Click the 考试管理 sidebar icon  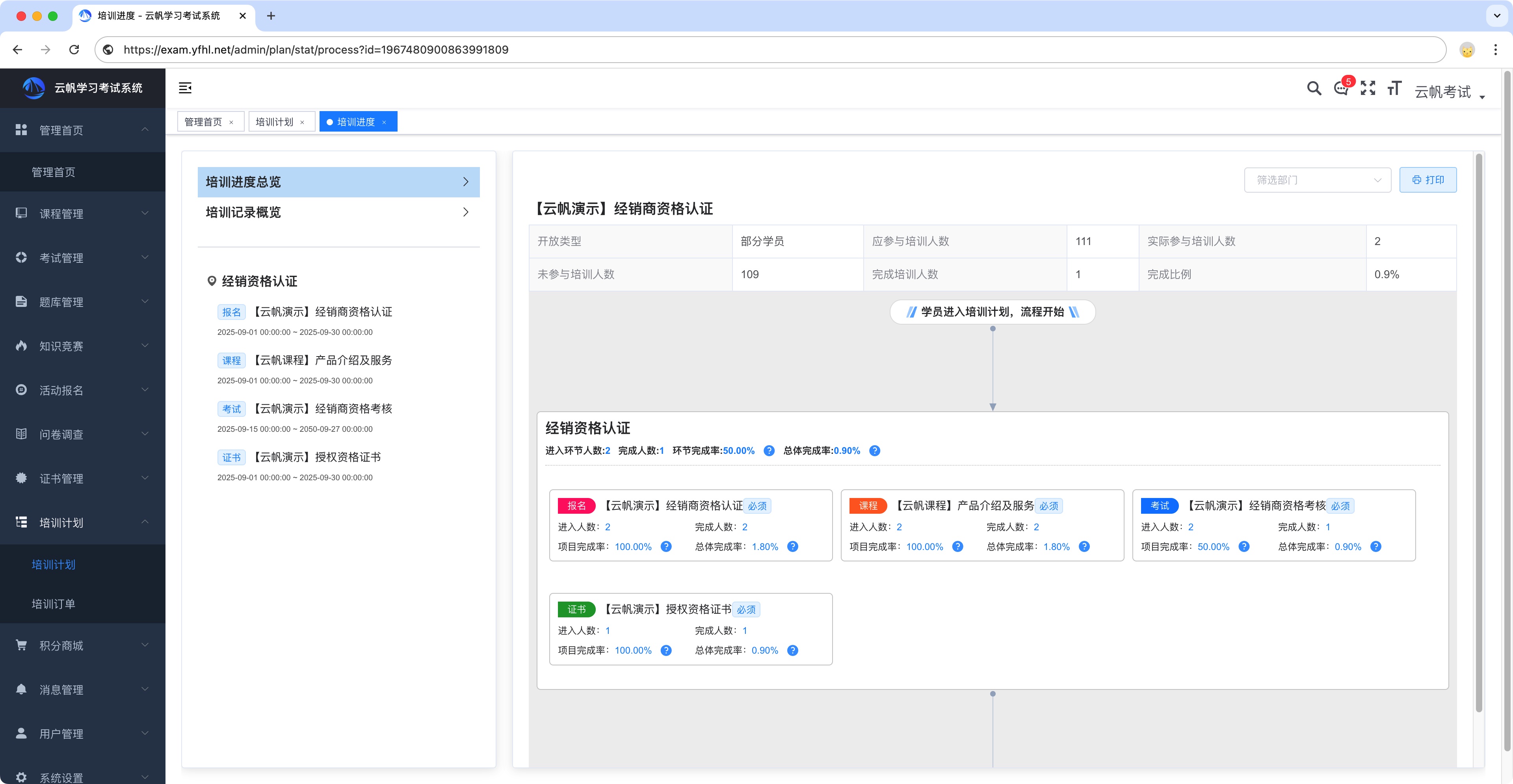pyautogui.click(x=21, y=257)
